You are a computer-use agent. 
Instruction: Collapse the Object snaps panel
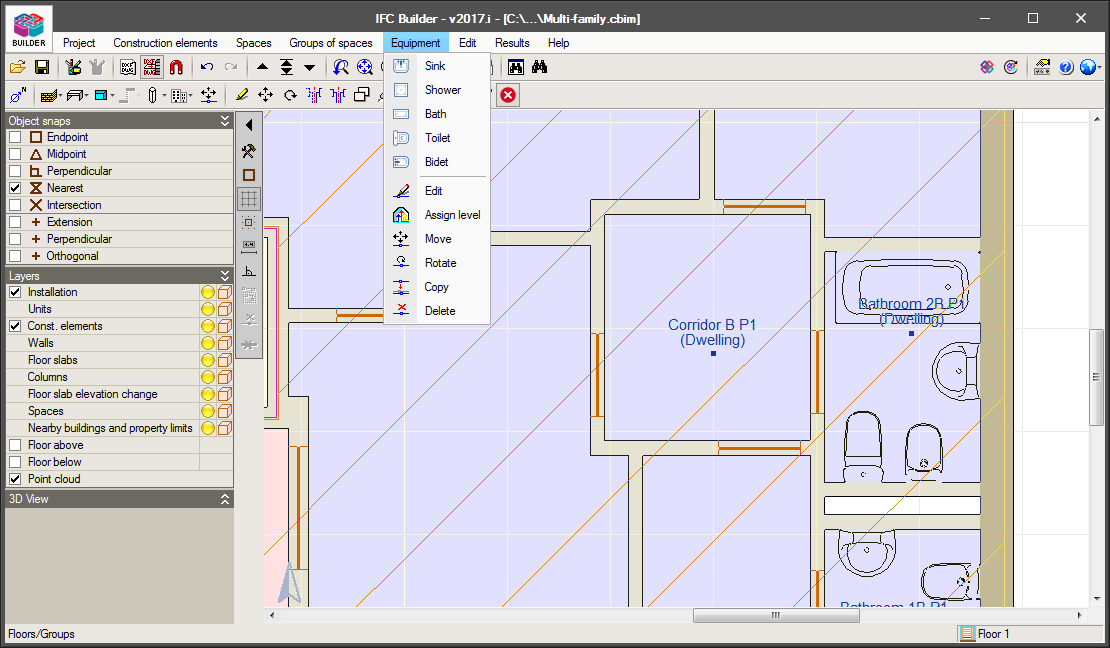pos(225,121)
